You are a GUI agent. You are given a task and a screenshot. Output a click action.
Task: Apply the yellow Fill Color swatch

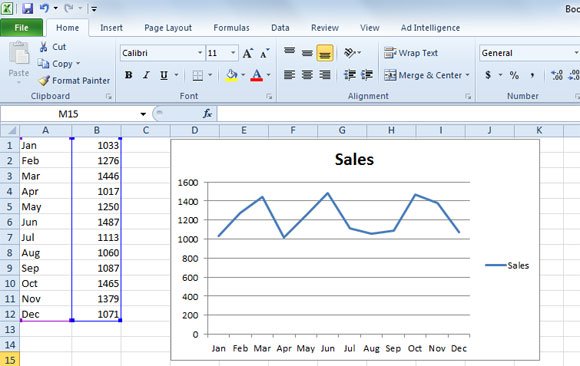232,75
